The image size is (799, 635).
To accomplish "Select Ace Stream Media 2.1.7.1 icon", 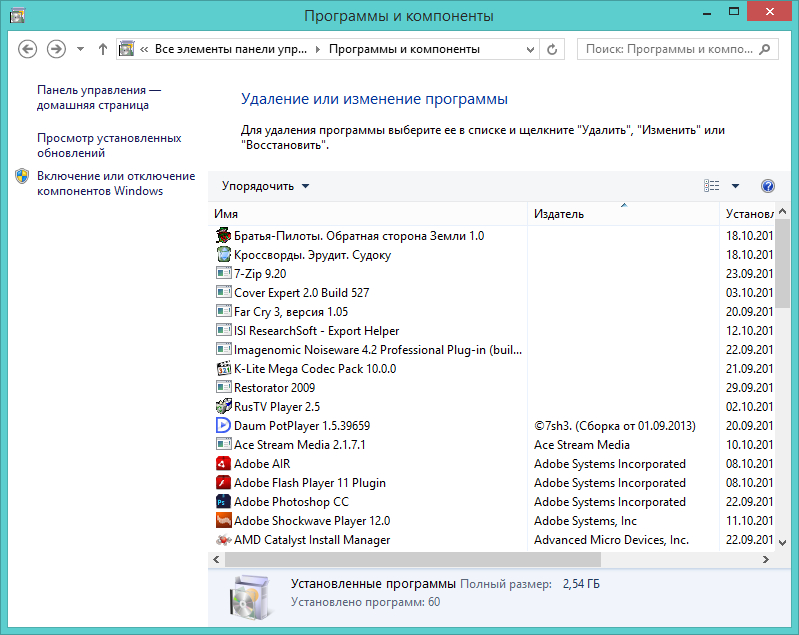I will (x=224, y=444).
